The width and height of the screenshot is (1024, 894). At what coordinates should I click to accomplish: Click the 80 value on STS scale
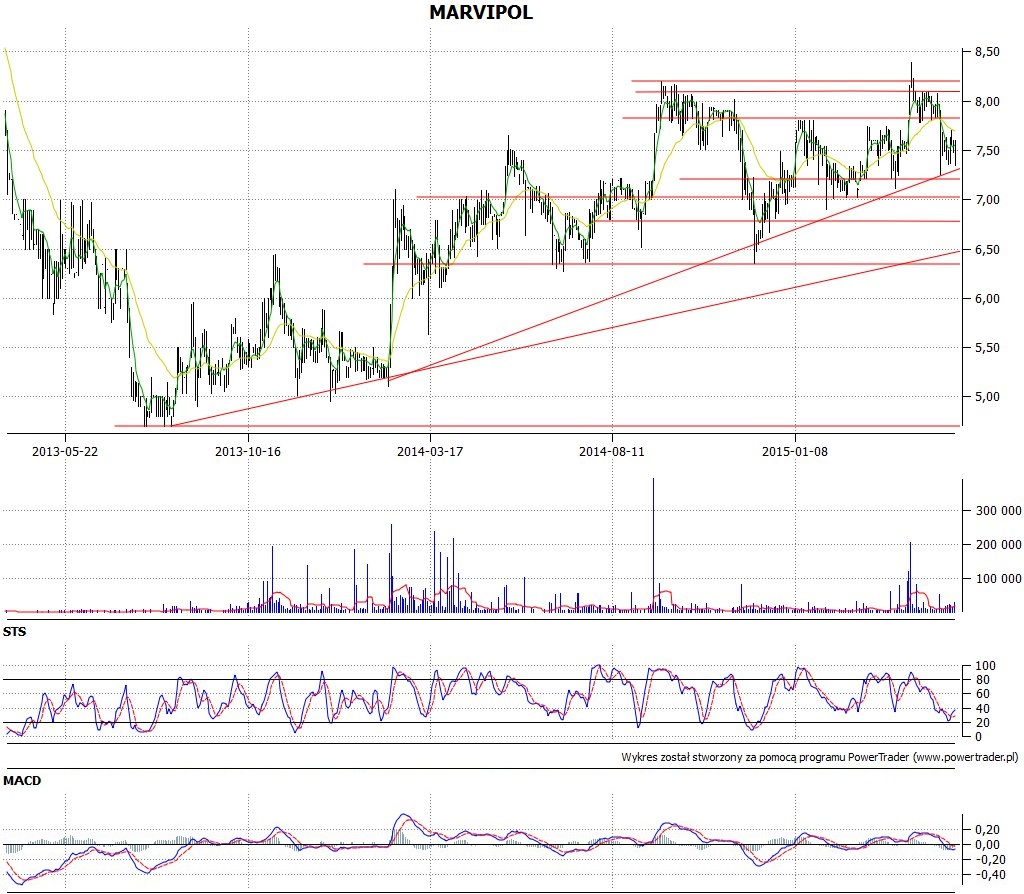[982, 680]
